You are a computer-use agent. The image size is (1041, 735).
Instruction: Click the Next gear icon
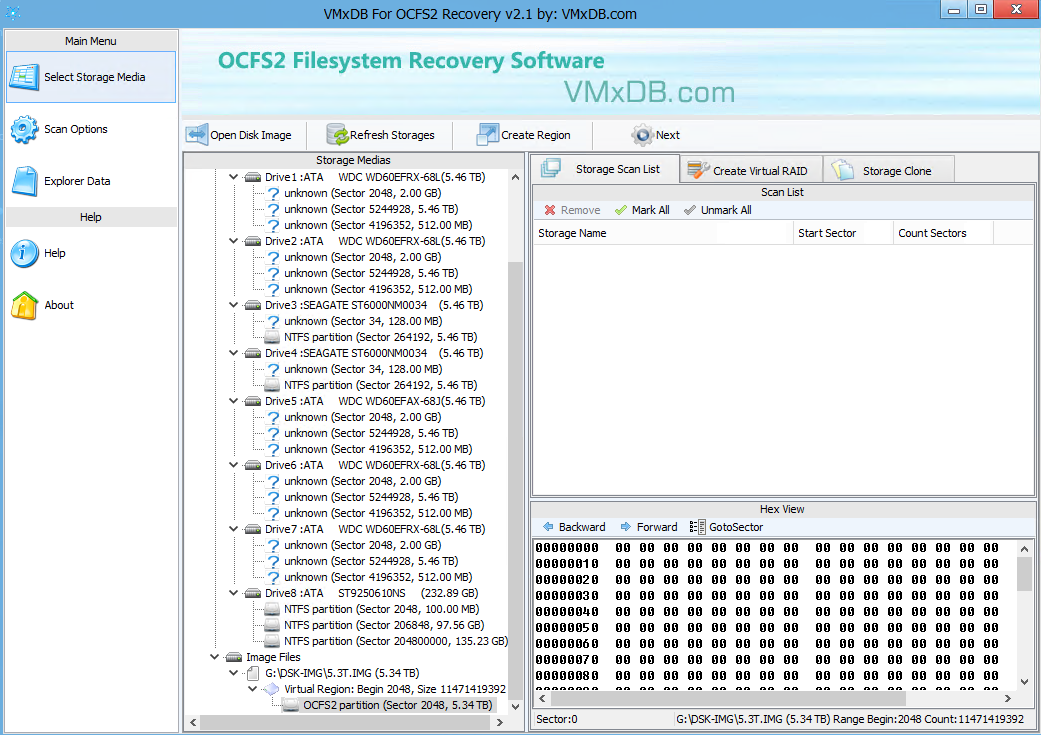click(x=642, y=135)
